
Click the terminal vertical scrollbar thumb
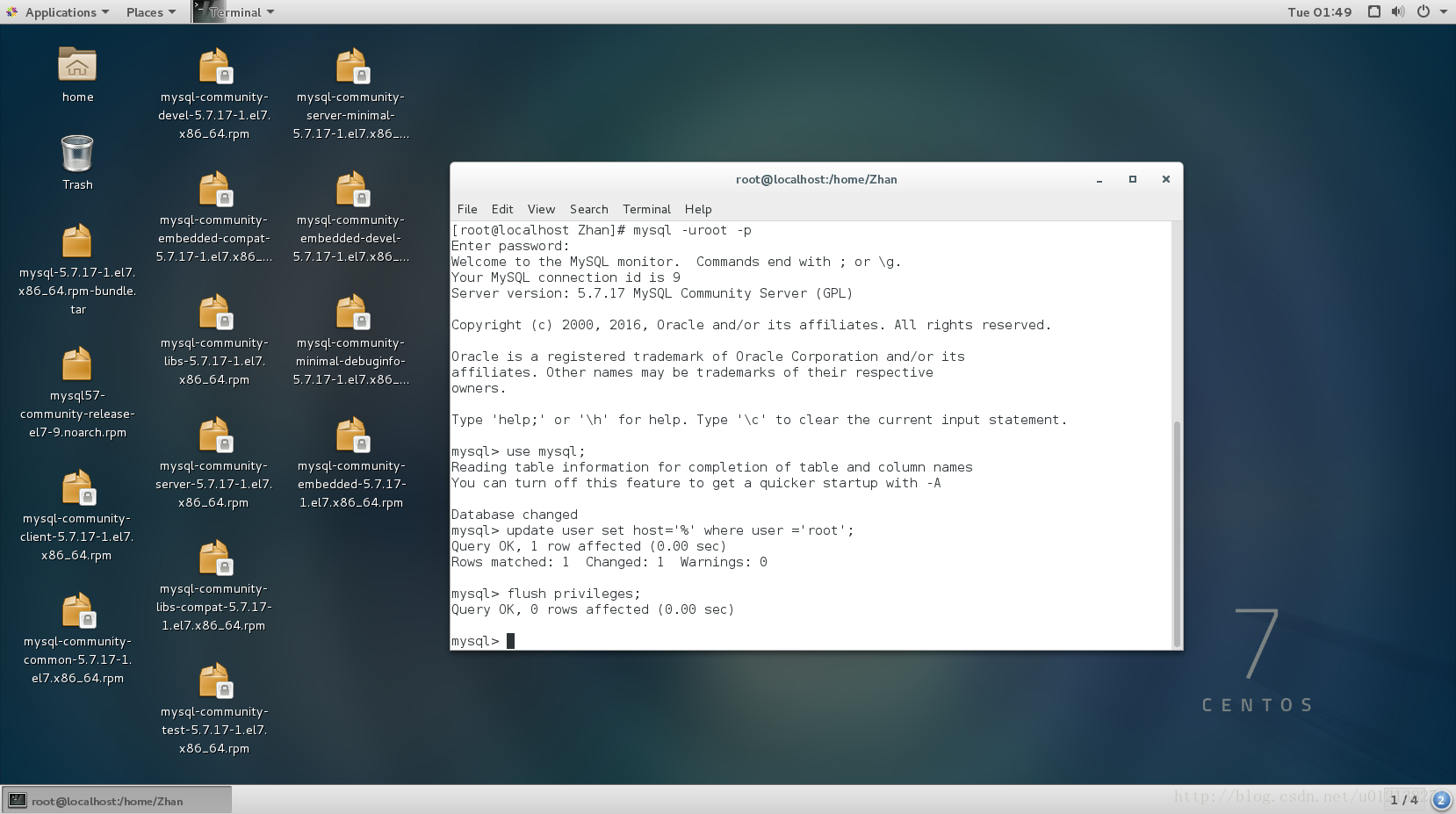1177,534
